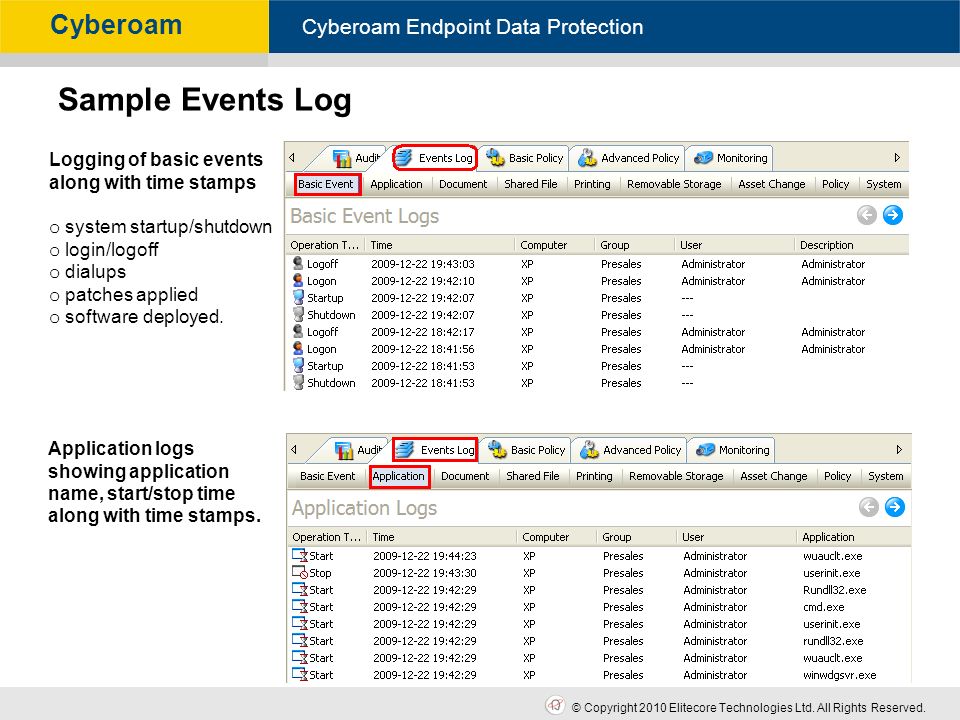960x720 pixels.
Task: Open Asset Change sub-tab in the lower panel
Action: coord(773,476)
